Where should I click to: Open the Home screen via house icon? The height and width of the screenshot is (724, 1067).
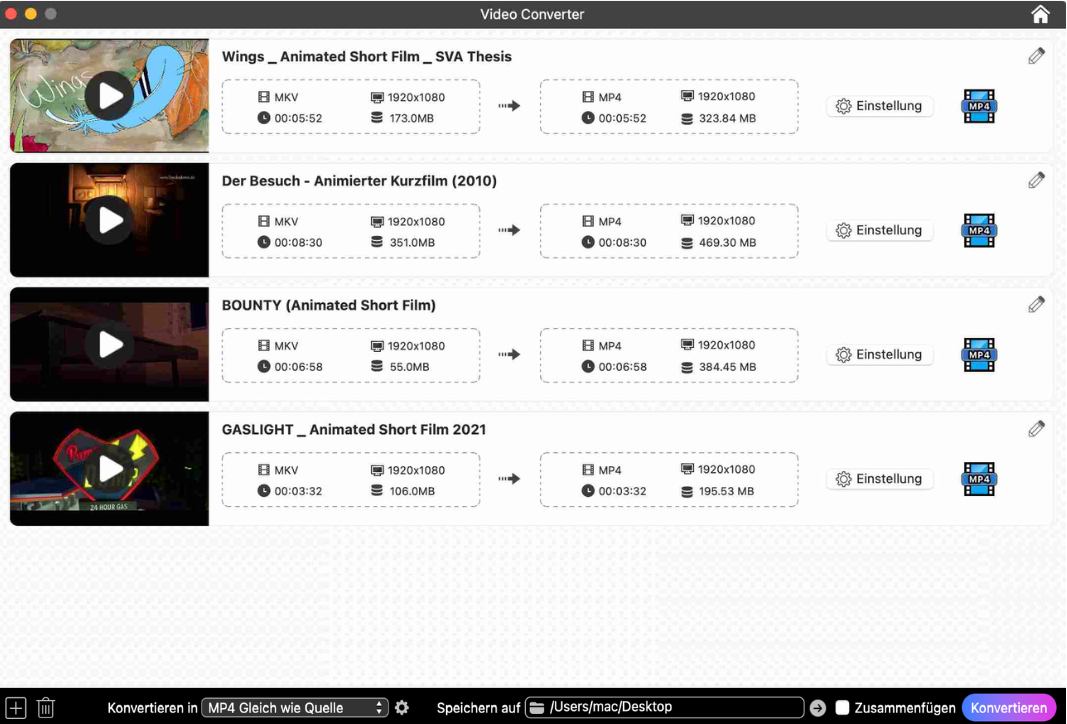tap(1040, 14)
